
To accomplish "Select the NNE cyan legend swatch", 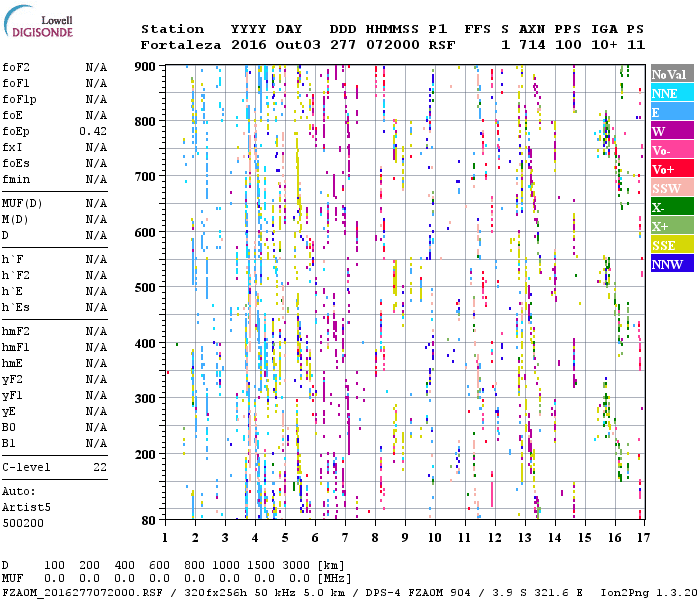I will [x=672, y=93].
